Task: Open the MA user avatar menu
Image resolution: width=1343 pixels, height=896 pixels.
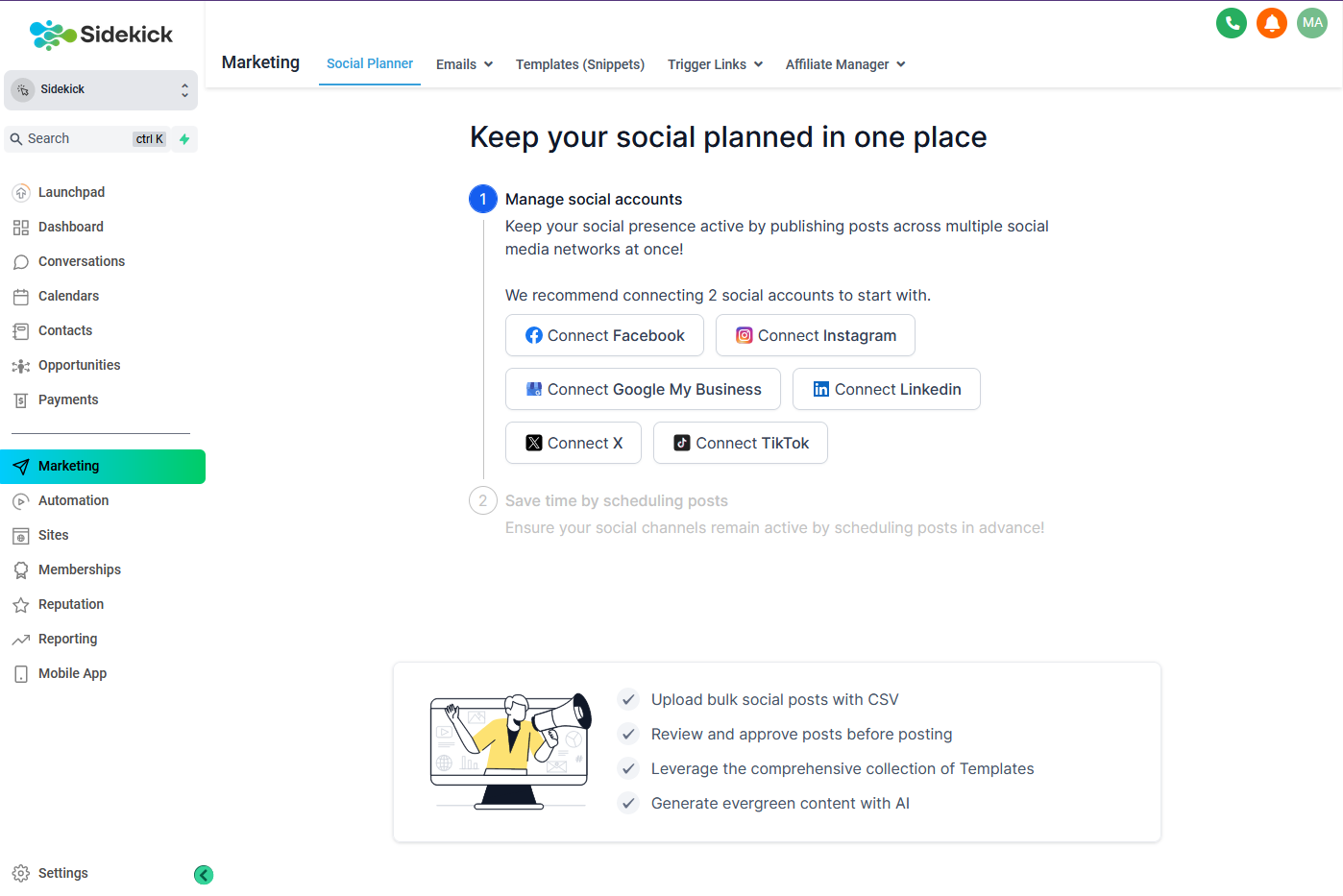Action: (x=1311, y=23)
